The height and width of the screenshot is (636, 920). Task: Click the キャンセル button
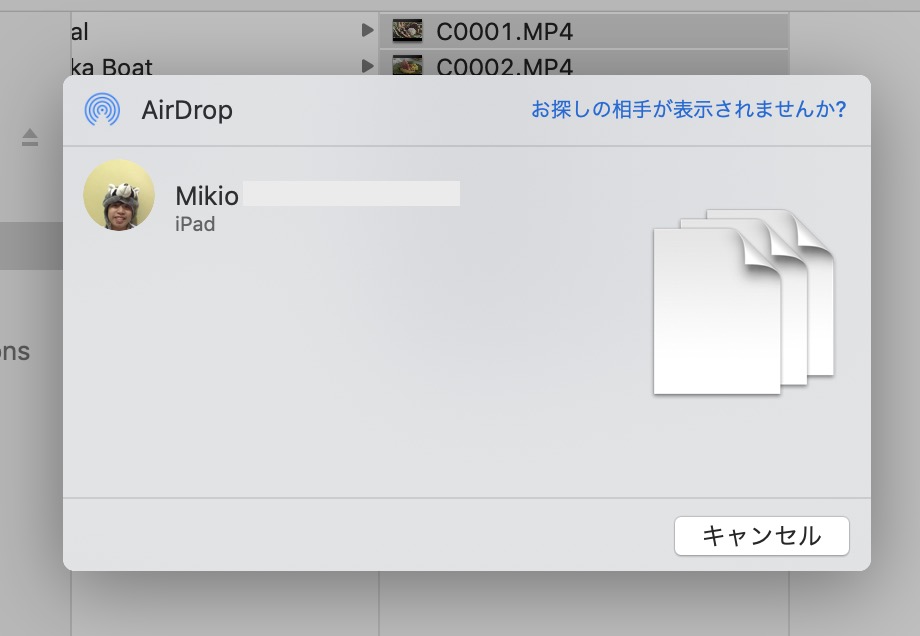click(x=762, y=536)
